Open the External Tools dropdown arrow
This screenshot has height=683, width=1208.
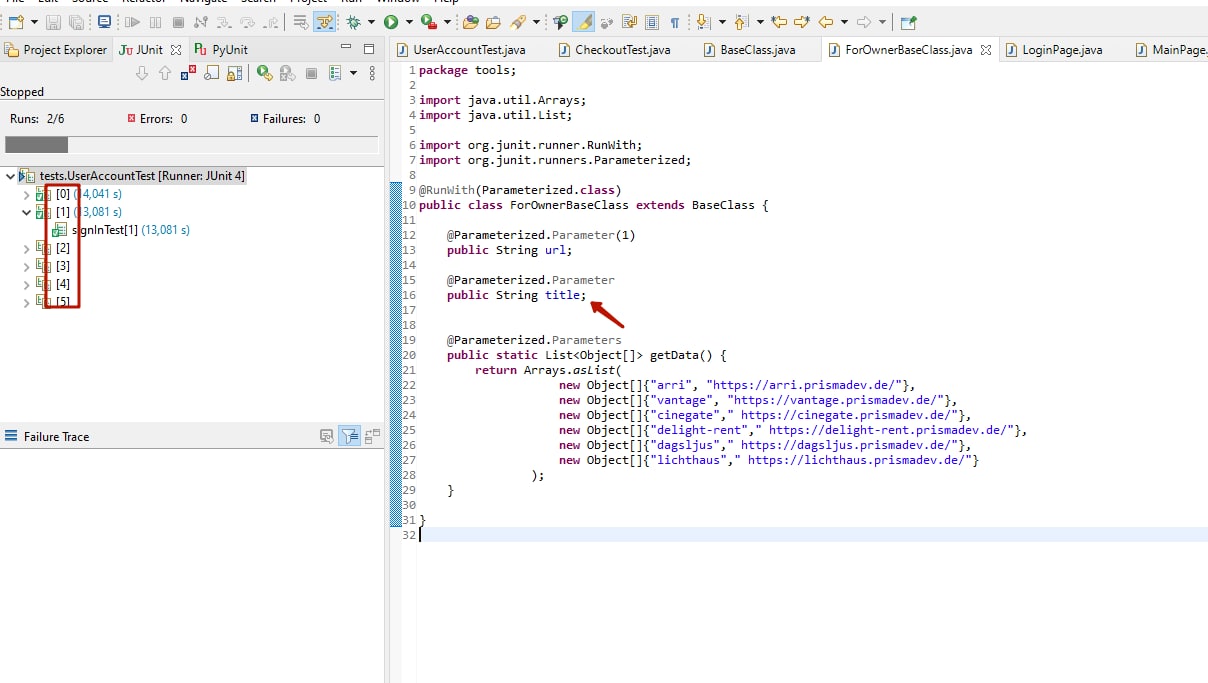pyautogui.click(x=447, y=22)
